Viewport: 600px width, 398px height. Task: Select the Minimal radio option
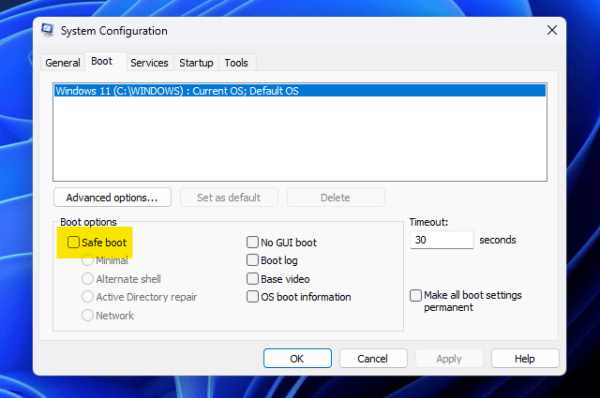[x=88, y=260]
